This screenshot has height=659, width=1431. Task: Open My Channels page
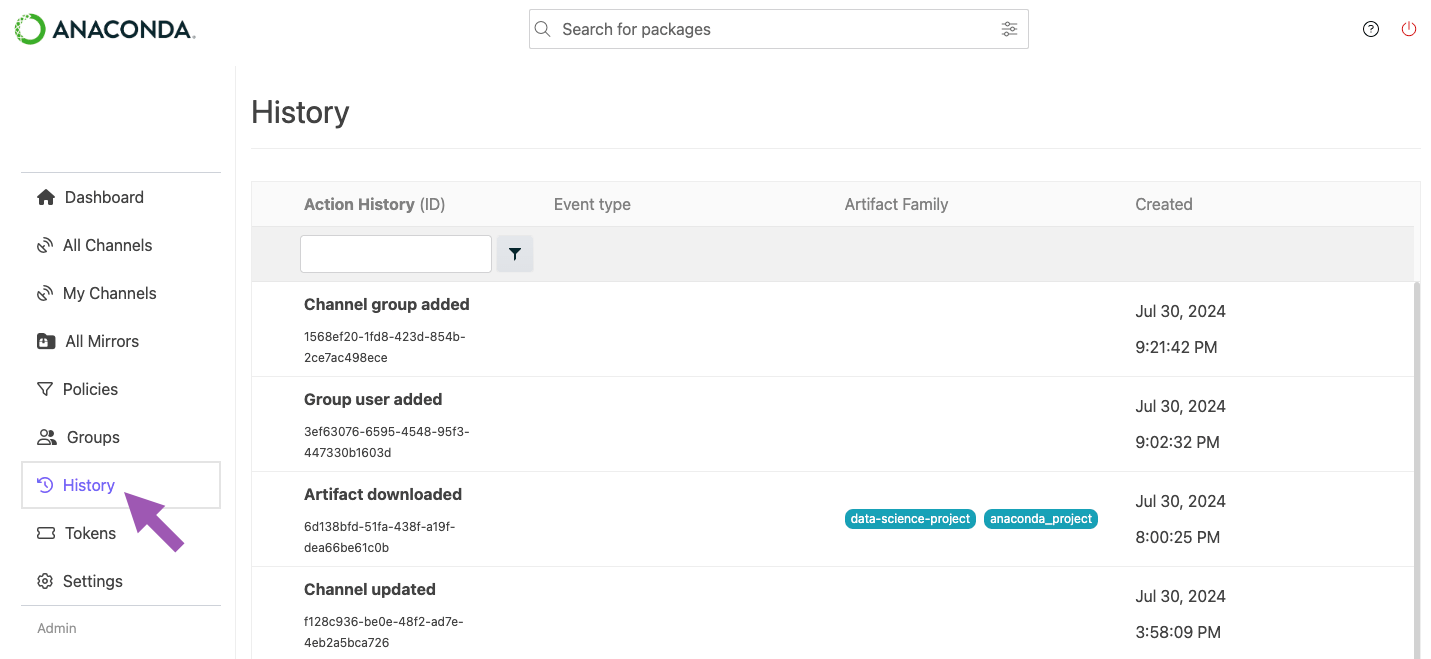[x=121, y=293]
